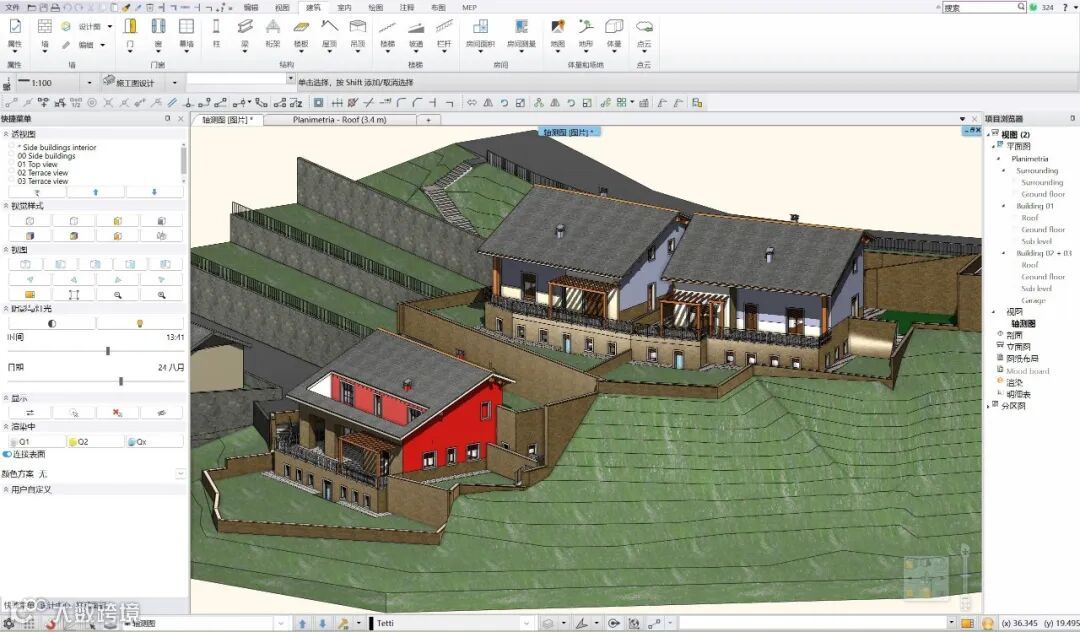1080x632 pixels.
Task: Select the Mass (体量) tool
Action: pos(614,34)
